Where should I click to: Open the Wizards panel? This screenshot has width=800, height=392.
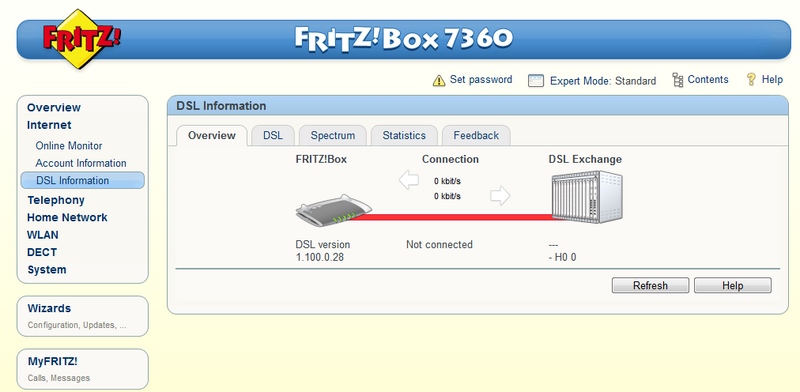pos(83,316)
